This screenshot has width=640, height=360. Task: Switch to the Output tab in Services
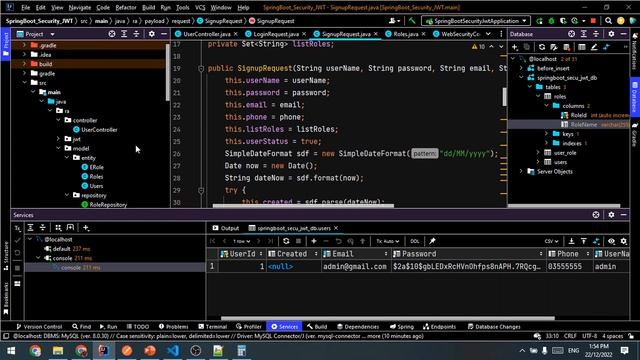226,228
